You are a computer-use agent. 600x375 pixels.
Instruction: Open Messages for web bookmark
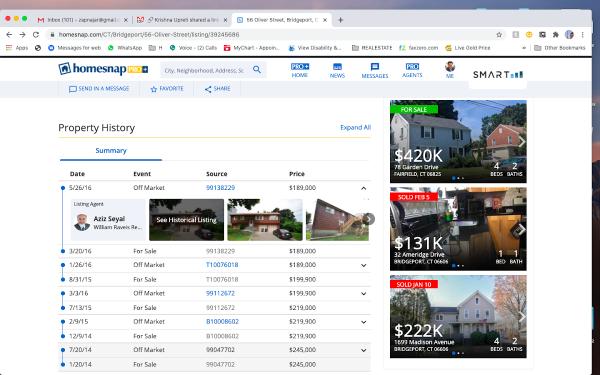tap(75, 48)
